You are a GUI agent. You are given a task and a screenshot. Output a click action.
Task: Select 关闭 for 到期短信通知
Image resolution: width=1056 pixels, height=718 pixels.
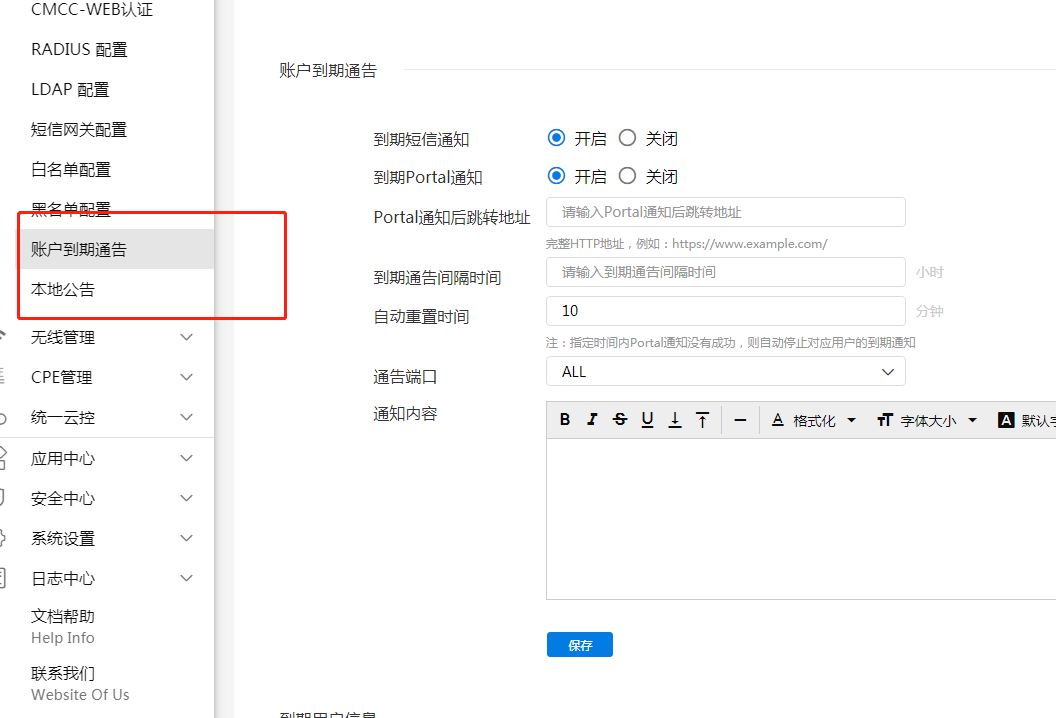click(x=628, y=138)
